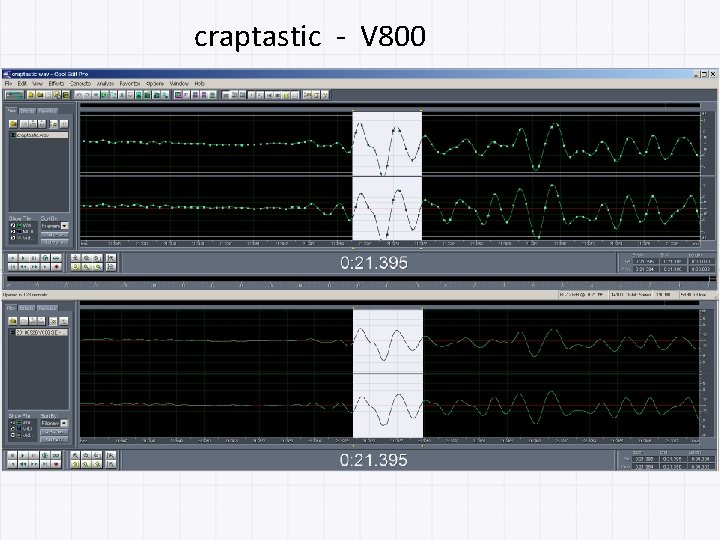Screen dimensions: 720x540
Task: Zoom in vertically in upper window
Action: coord(111,258)
